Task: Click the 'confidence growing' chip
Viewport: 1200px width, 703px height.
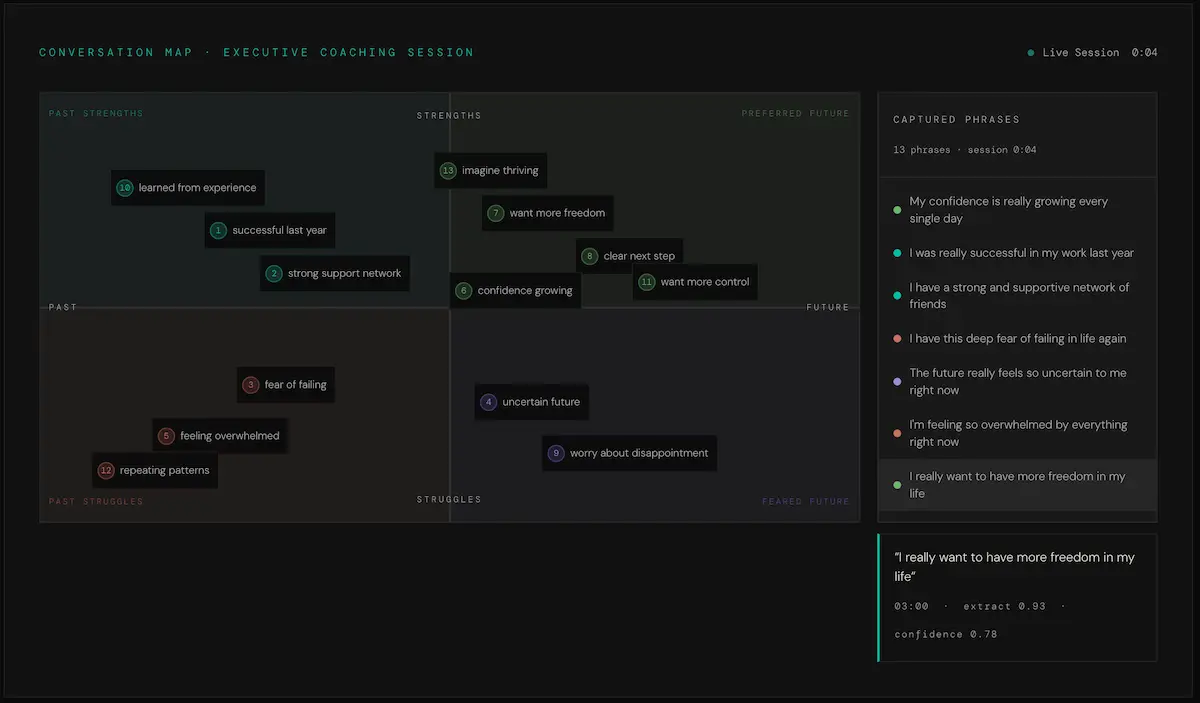Action: point(515,291)
